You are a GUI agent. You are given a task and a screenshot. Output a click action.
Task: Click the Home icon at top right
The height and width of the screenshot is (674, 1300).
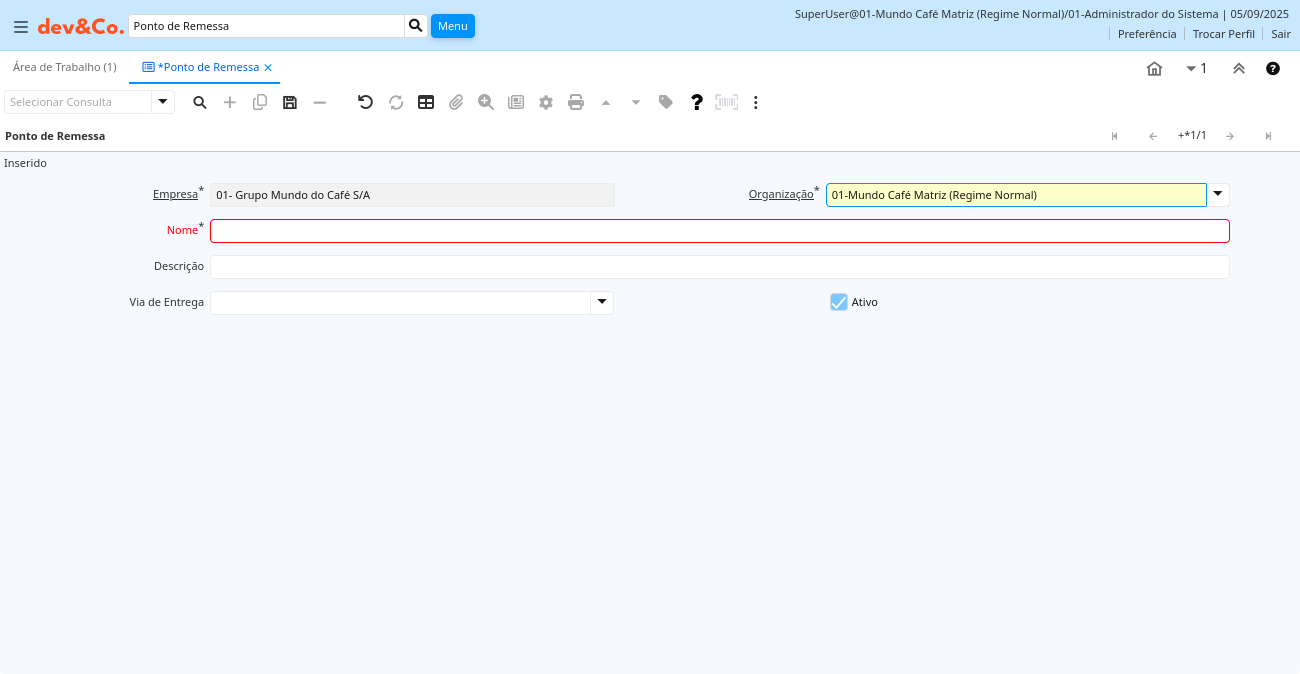click(x=1154, y=69)
